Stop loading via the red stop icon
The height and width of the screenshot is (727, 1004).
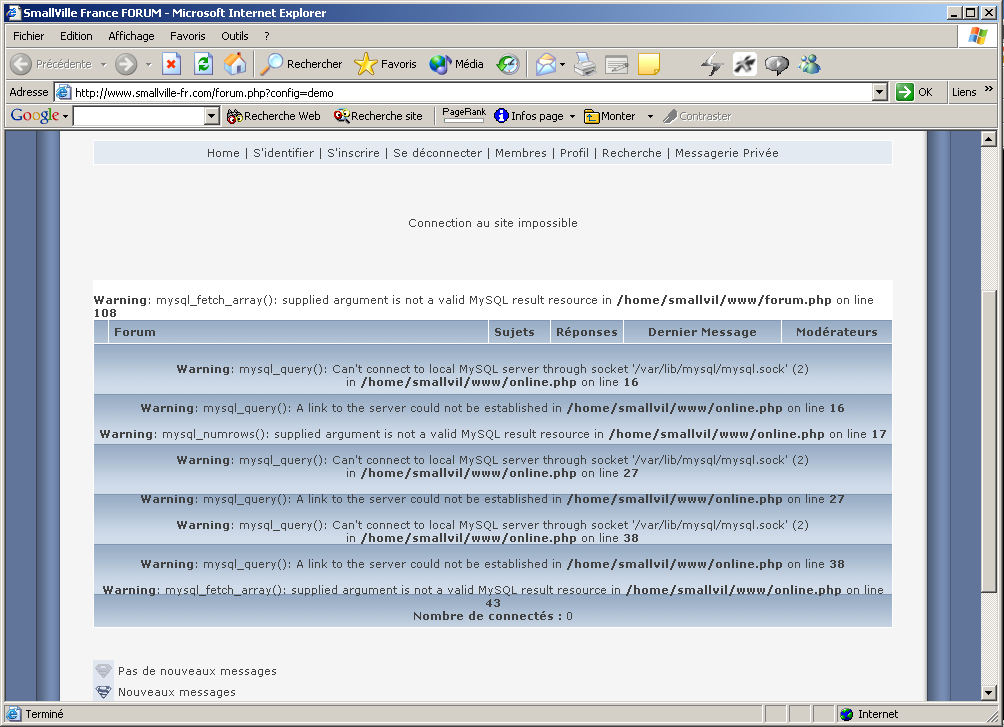[172, 63]
